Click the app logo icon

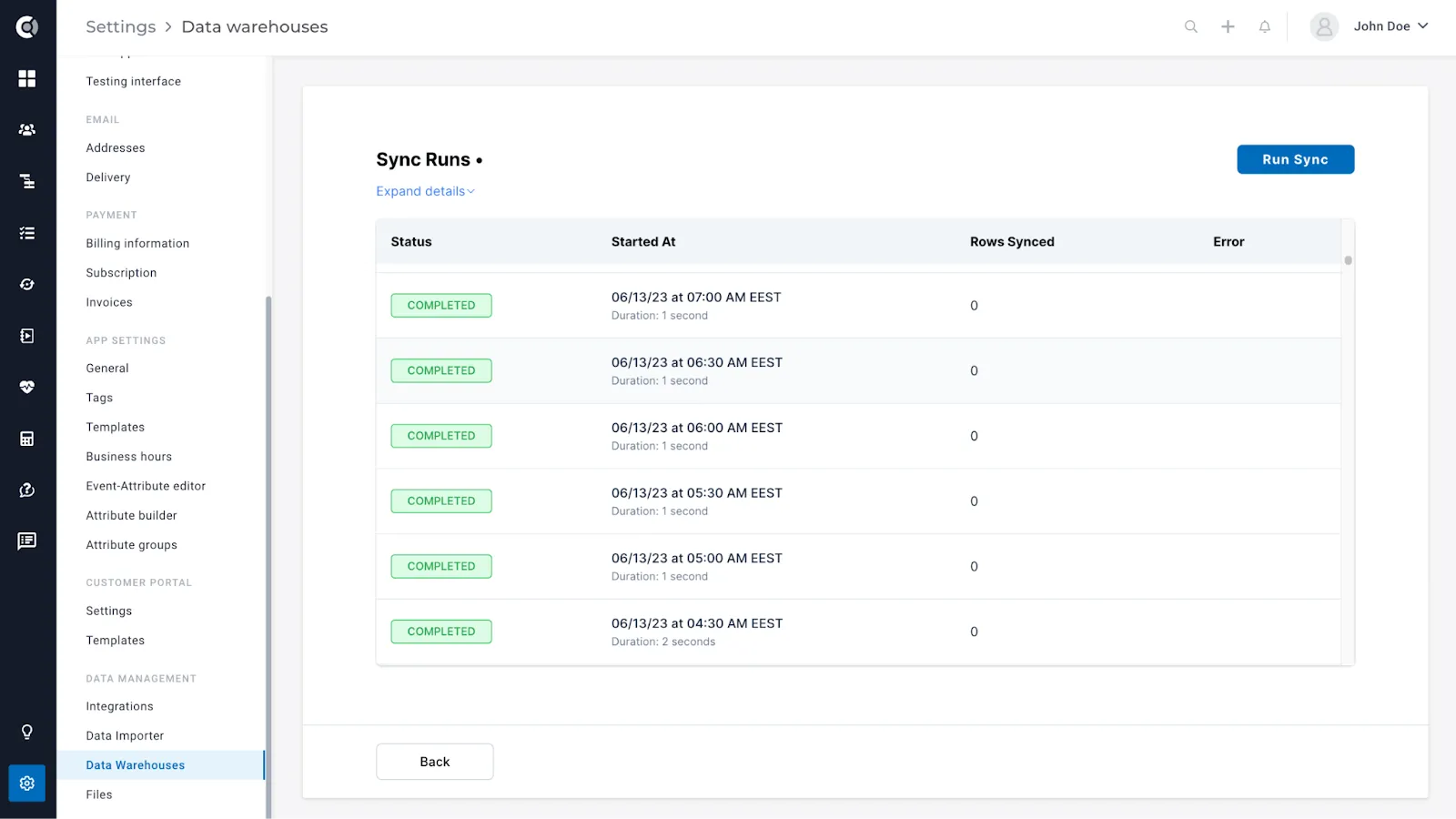(27, 27)
